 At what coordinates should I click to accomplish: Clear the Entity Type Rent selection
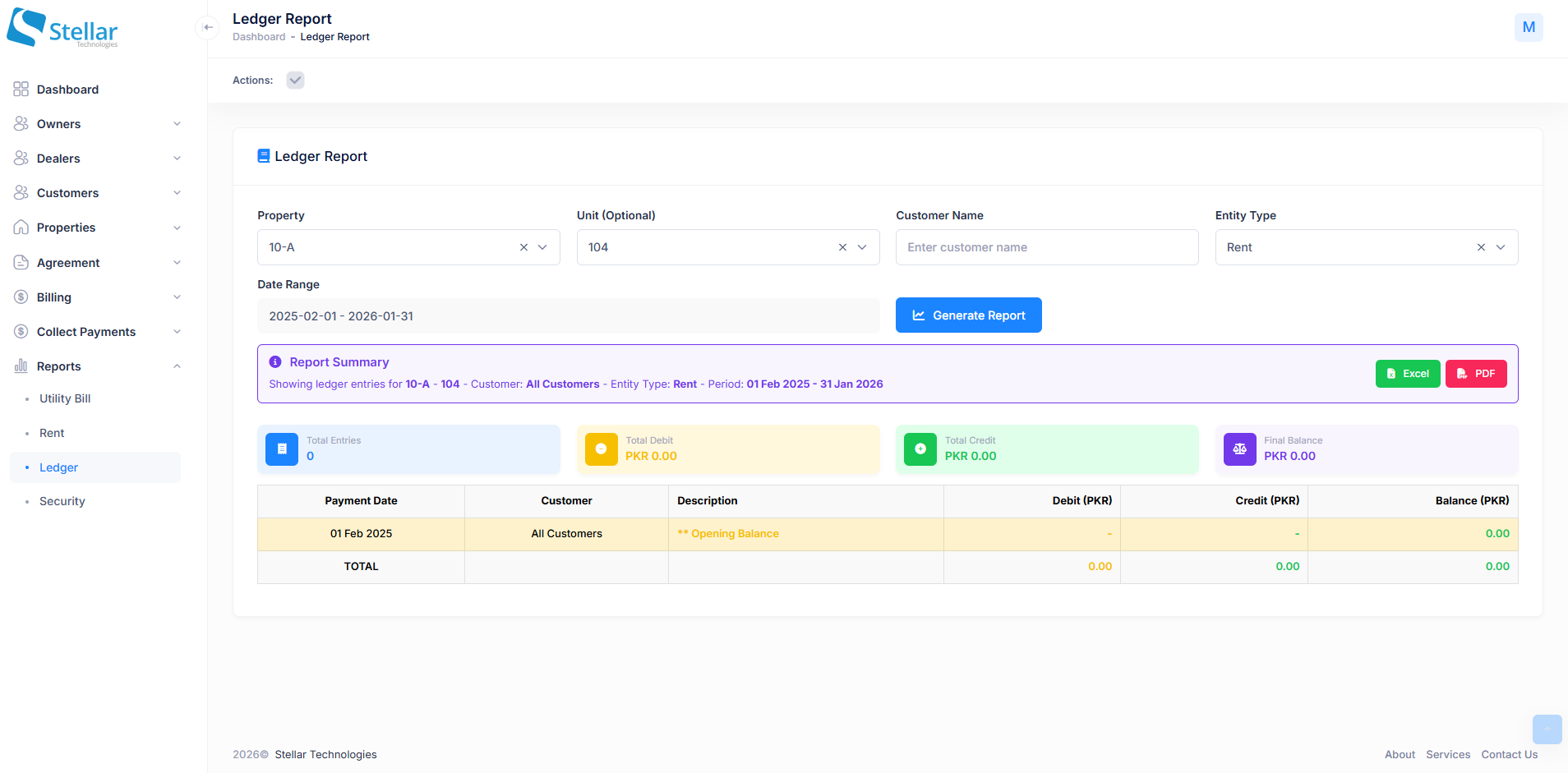pos(1481,246)
